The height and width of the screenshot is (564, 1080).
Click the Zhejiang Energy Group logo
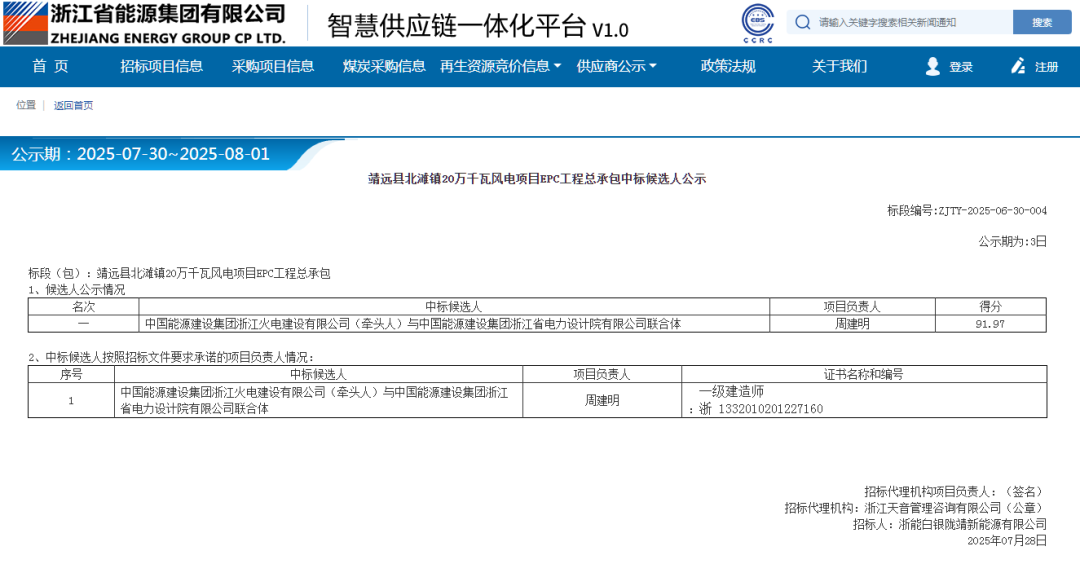tap(145, 23)
